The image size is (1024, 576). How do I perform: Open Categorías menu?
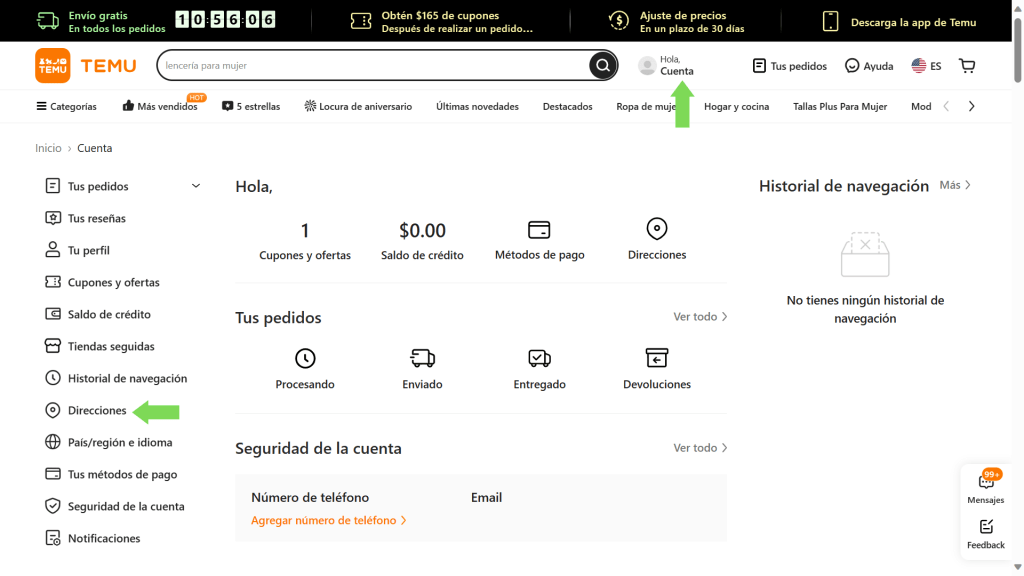click(67, 106)
